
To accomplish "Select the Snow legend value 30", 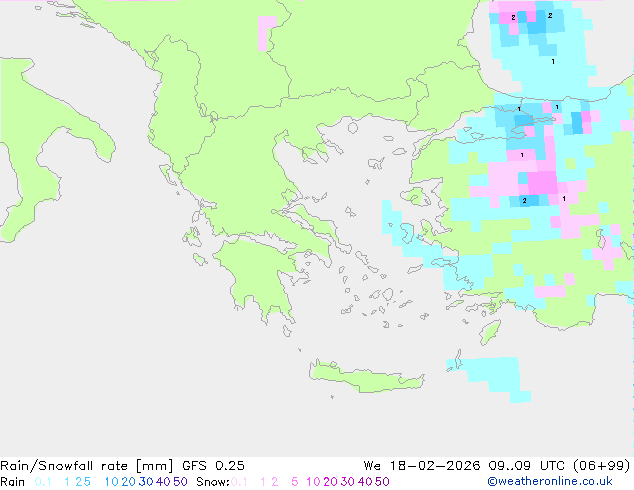I will click(x=348, y=482).
